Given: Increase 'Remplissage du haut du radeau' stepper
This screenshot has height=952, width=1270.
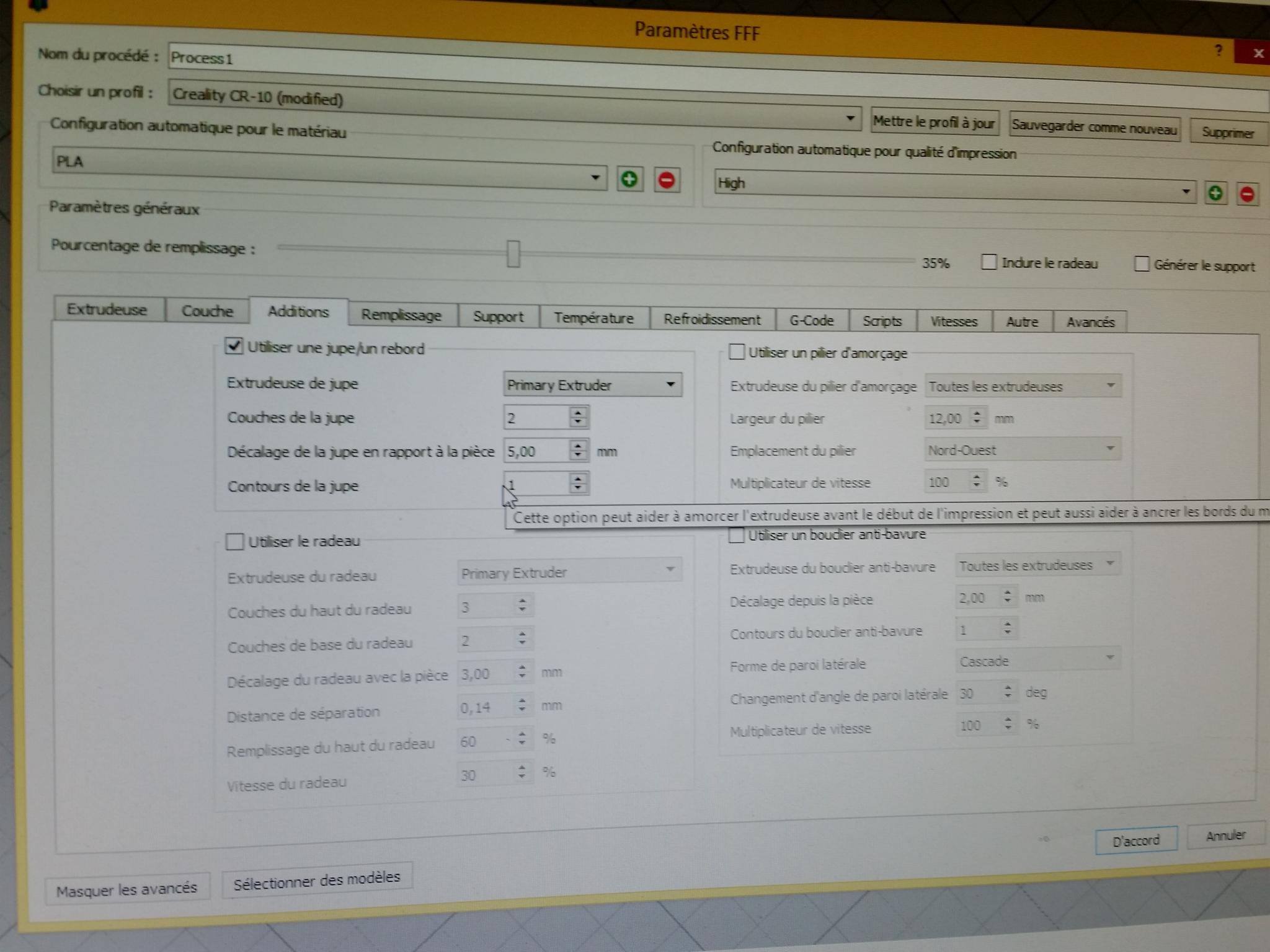Looking at the screenshot, I should click(x=522, y=734).
